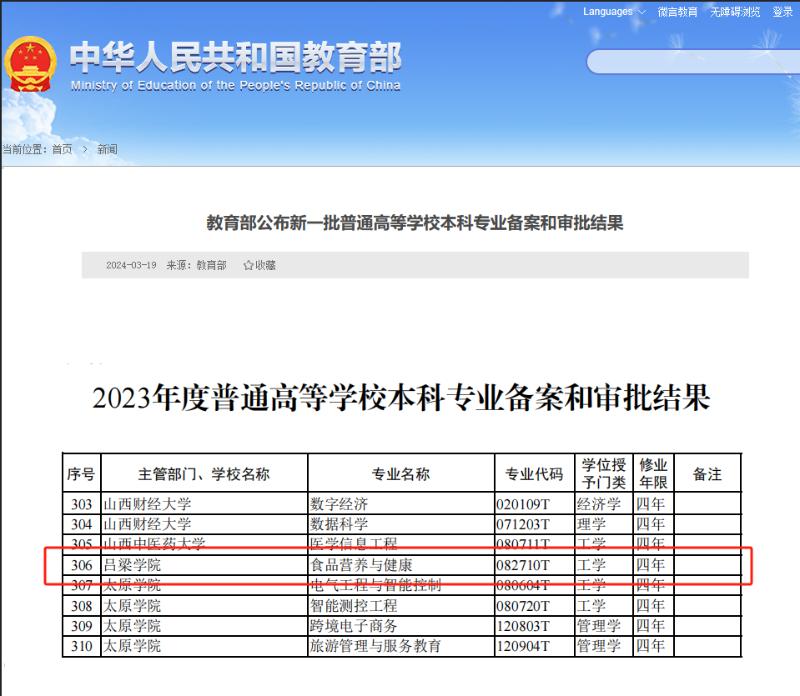Click major code 082710T
The height and width of the screenshot is (696, 800).
coord(523,565)
